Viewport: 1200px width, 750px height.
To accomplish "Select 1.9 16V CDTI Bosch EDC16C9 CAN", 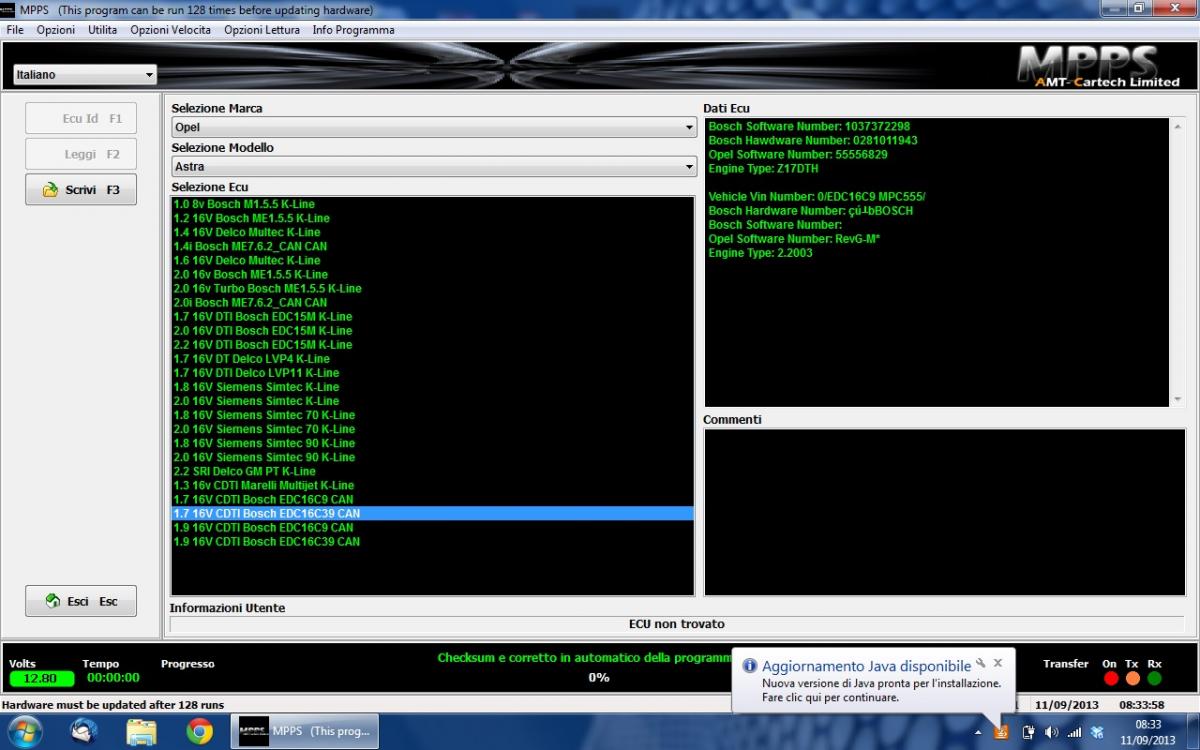I will 433,527.
